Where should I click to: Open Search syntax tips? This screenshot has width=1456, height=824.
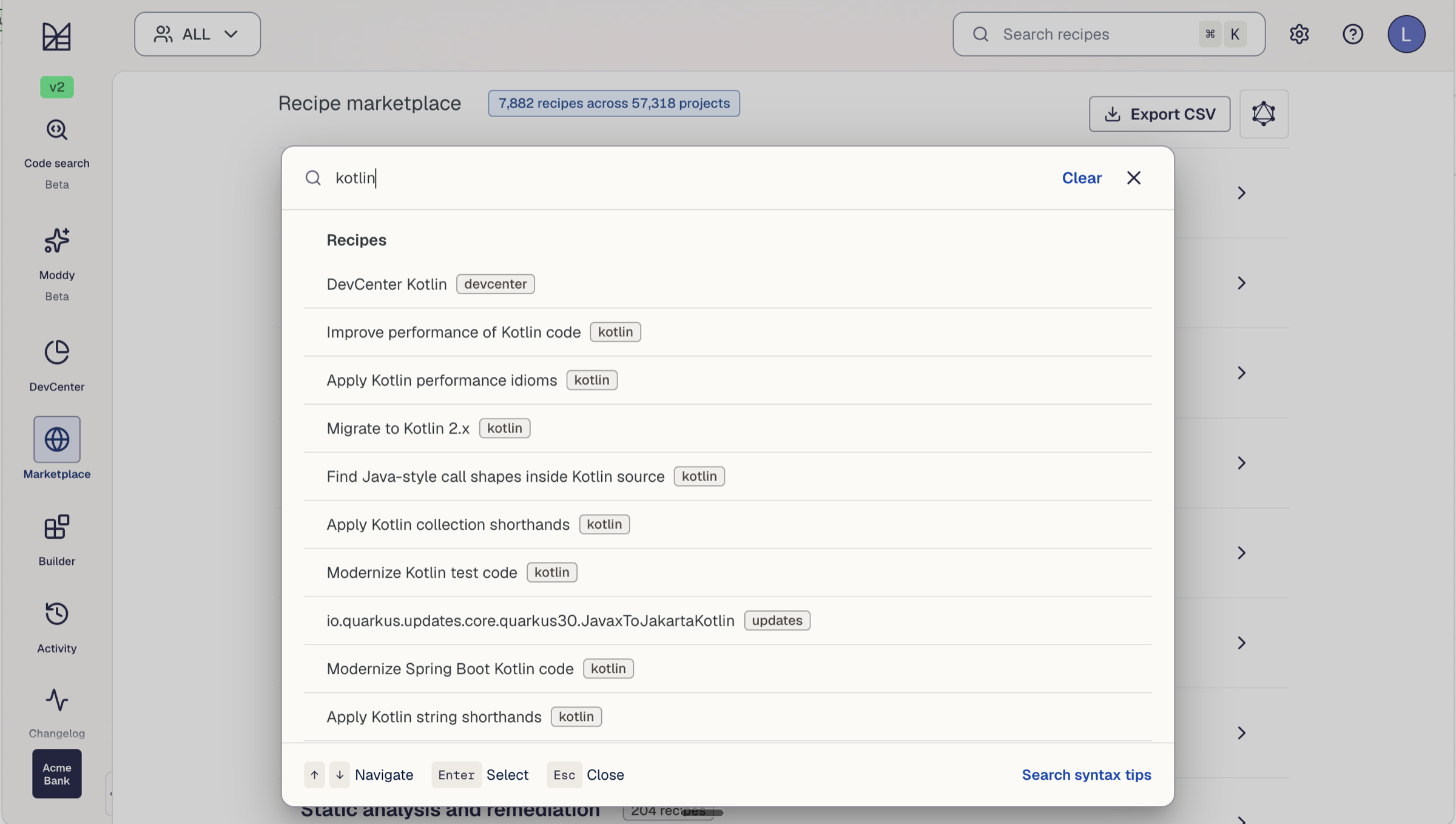pos(1086,774)
